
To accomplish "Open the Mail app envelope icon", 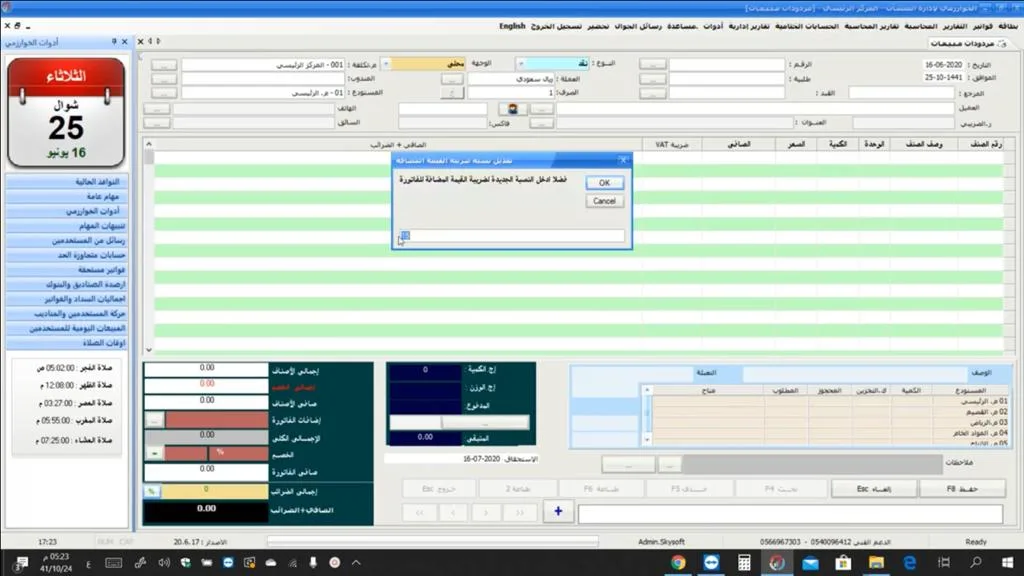I will 810,562.
